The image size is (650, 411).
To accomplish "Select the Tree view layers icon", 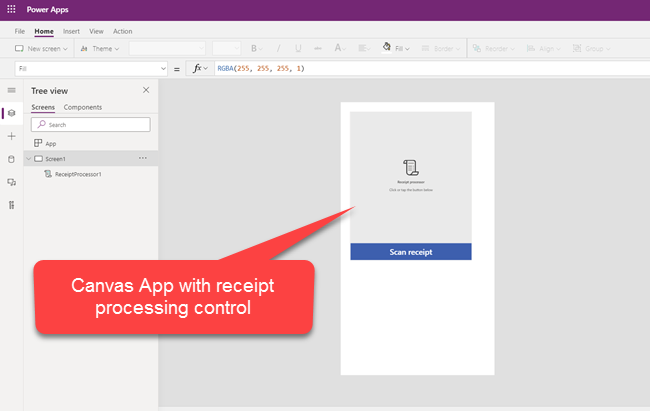I will pyautogui.click(x=12, y=113).
